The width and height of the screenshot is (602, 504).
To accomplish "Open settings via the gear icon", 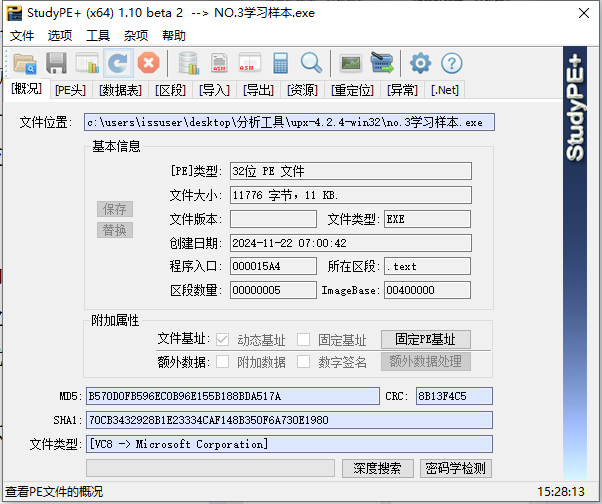I will tap(420, 63).
